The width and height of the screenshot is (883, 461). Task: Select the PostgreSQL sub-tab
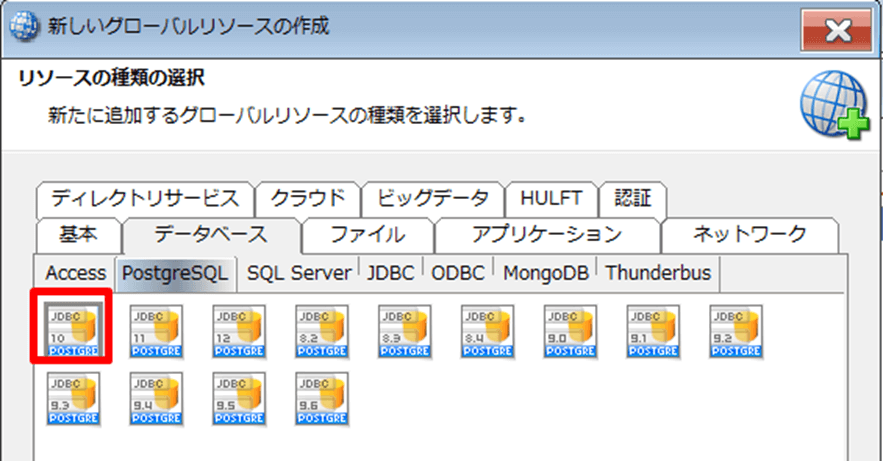pyautogui.click(x=175, y=274)
